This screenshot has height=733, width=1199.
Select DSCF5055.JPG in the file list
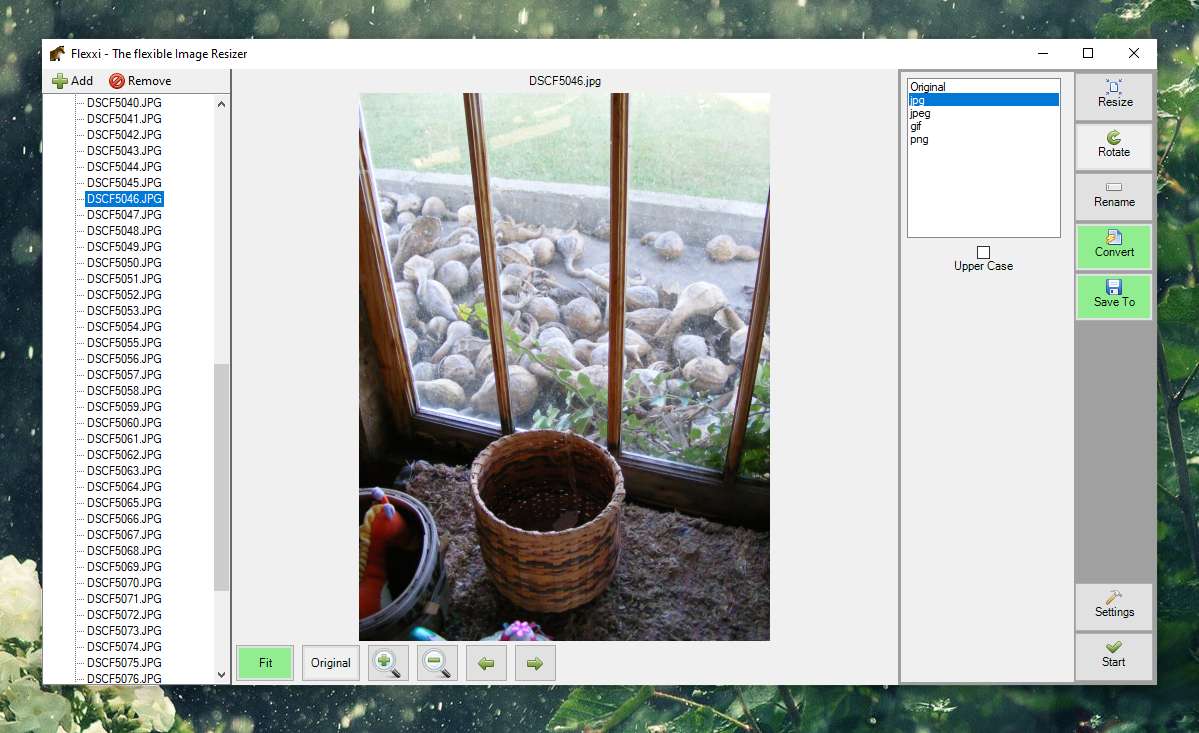tap(124, 343)
